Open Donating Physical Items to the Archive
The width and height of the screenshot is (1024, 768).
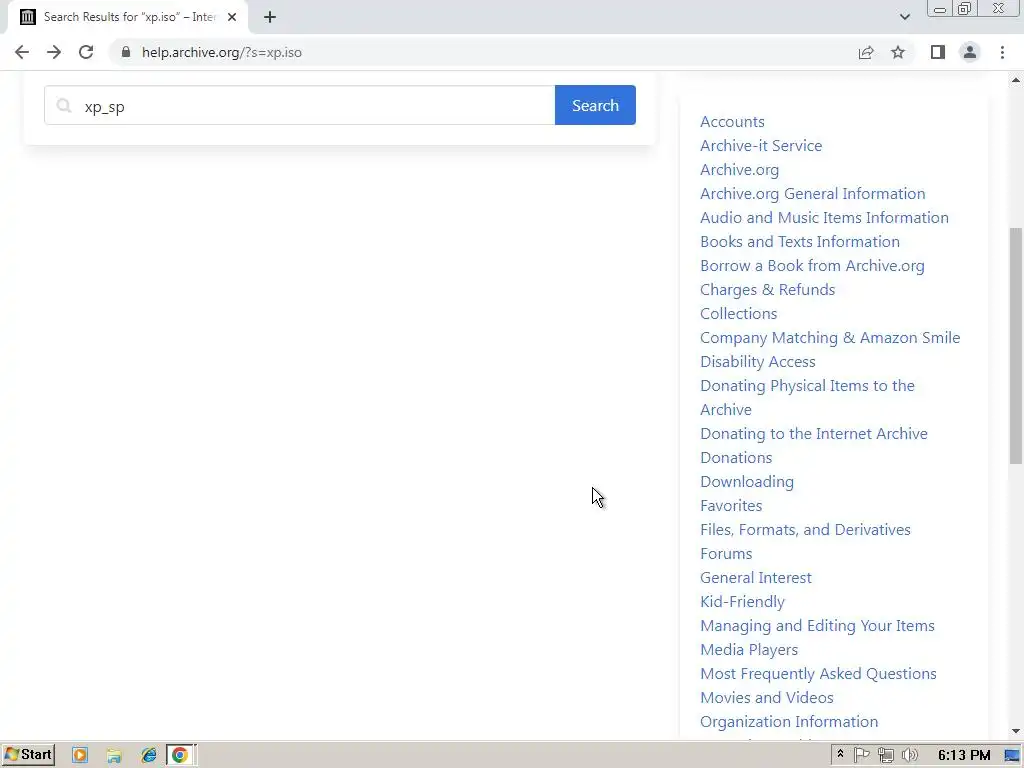click(807, 397)
